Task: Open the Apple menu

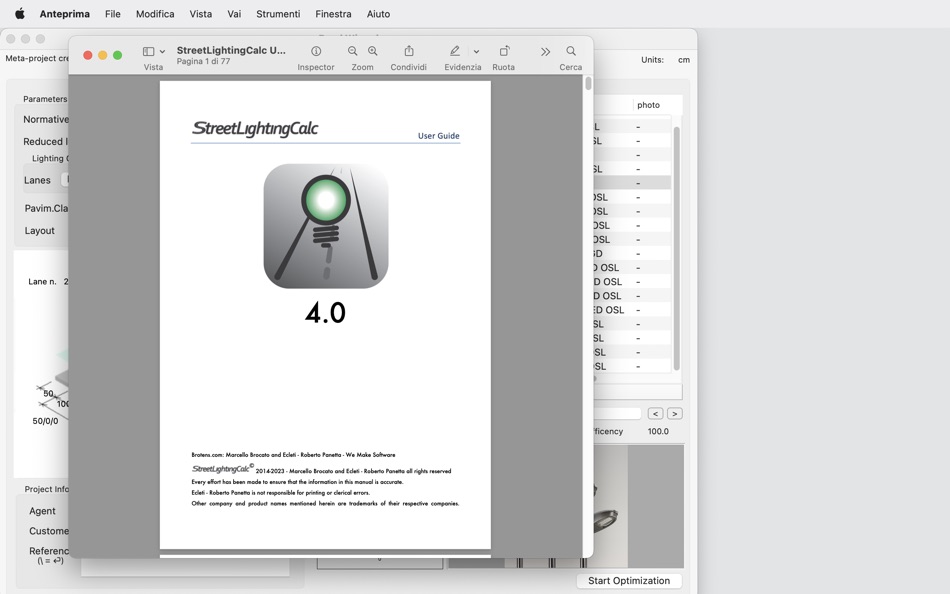Action: (19, 13)
